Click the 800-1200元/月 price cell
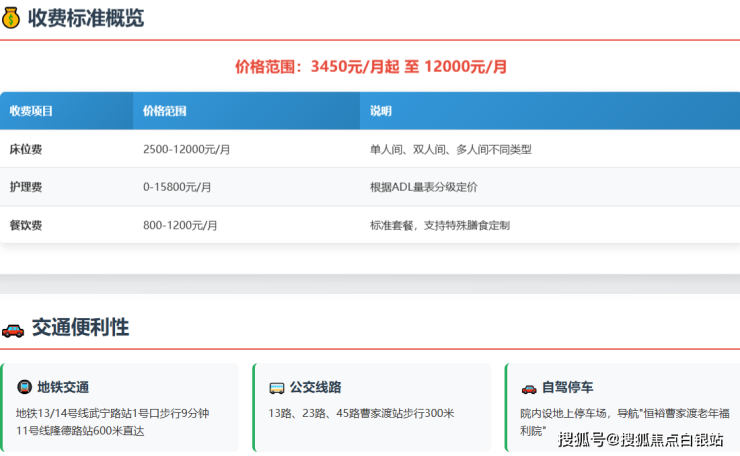 180,225
